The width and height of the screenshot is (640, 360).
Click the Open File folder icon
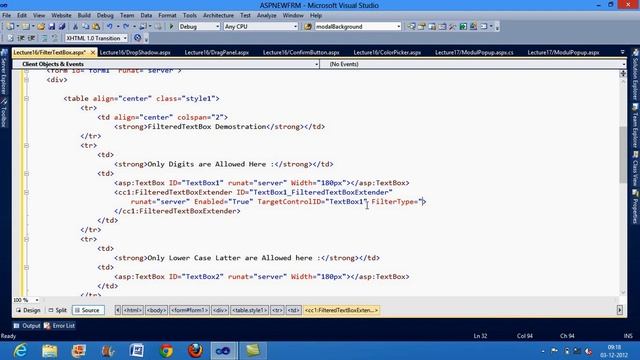41,27
